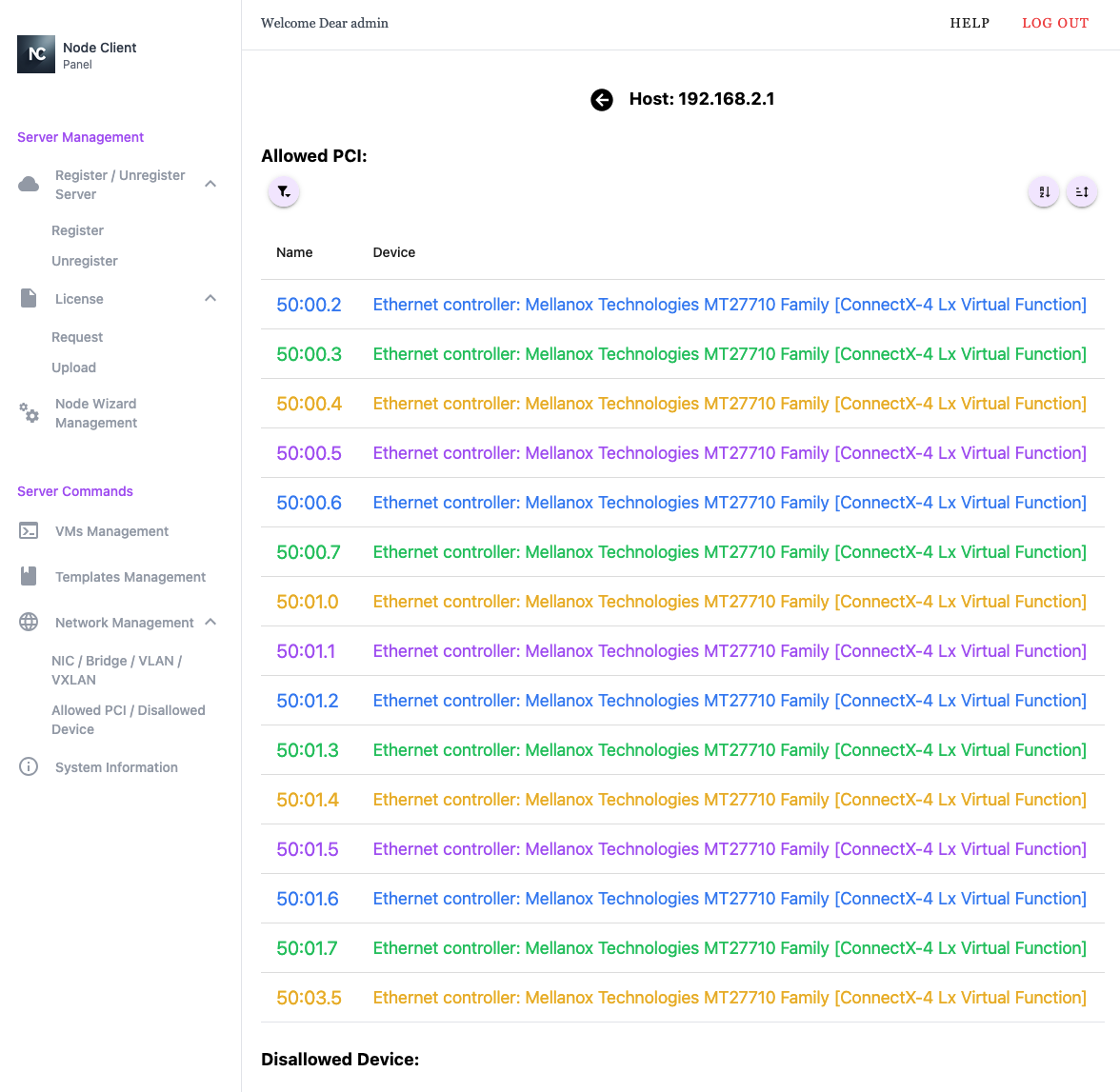The width and height of the screenshot is (1120, 1092).
Task: Click the cloud icon for Register / Unregister Server
Action: coord(30,184)
